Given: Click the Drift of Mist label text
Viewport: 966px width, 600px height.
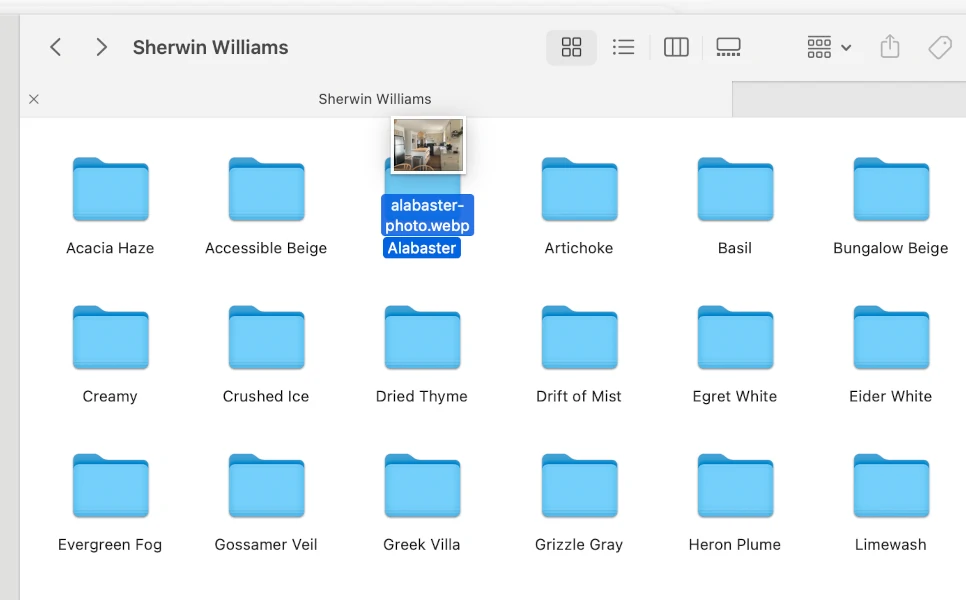Looking at the screenshot, I should (x=579, y=396).
